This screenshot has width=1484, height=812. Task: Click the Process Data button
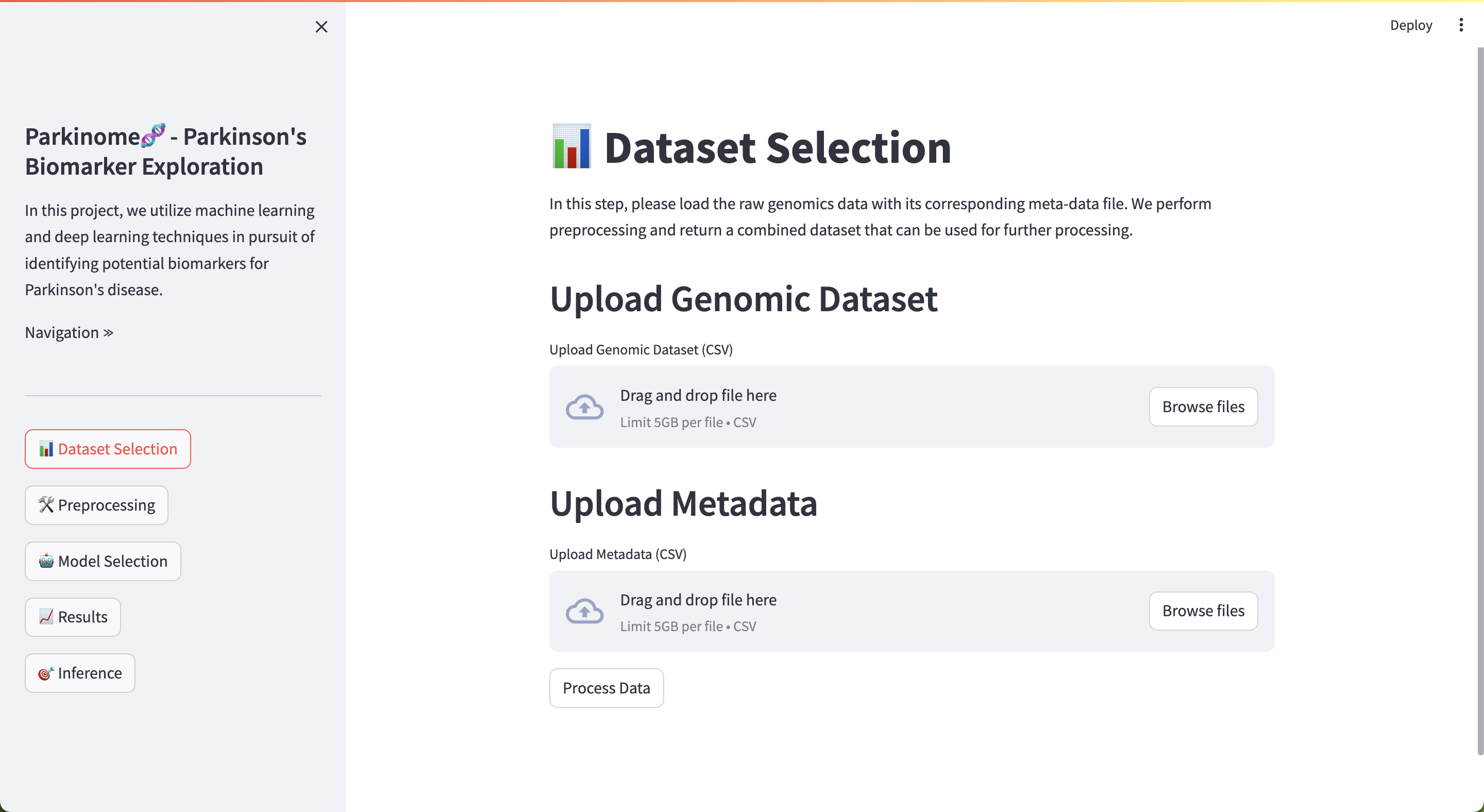tap(606, 688)
